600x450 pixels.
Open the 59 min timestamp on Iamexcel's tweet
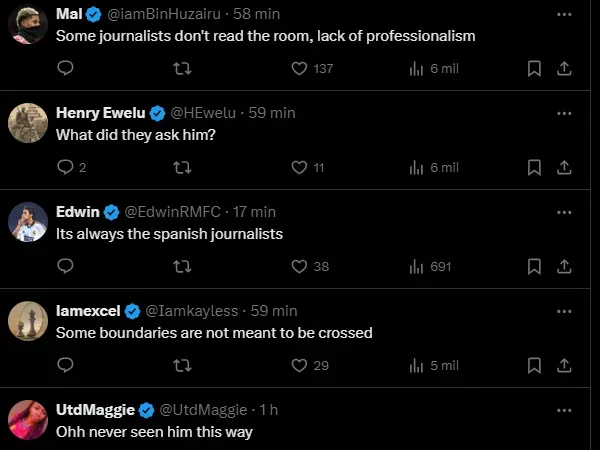(274, 311)
